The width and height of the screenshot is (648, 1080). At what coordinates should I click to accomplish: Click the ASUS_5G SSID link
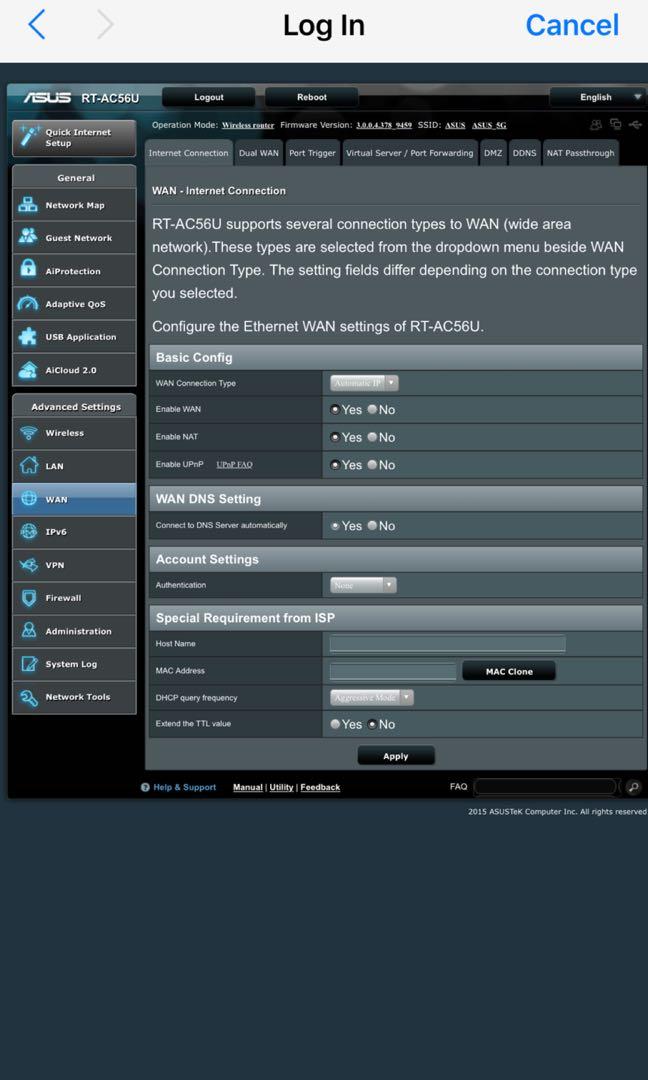click(x=490, y=125)
